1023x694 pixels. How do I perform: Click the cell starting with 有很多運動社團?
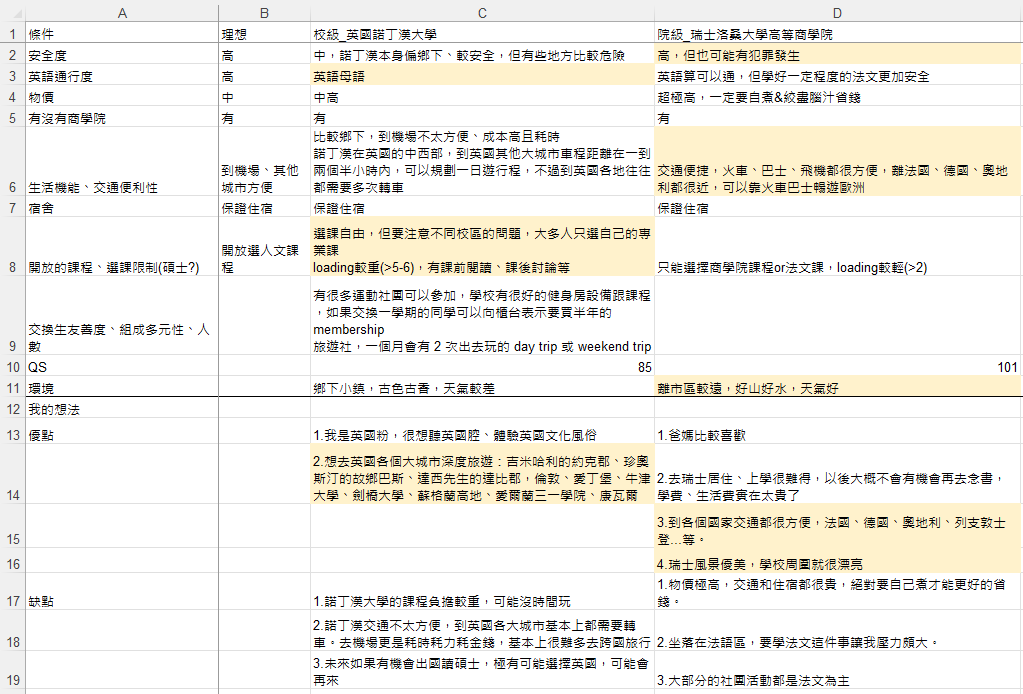(x=482, y=316)
